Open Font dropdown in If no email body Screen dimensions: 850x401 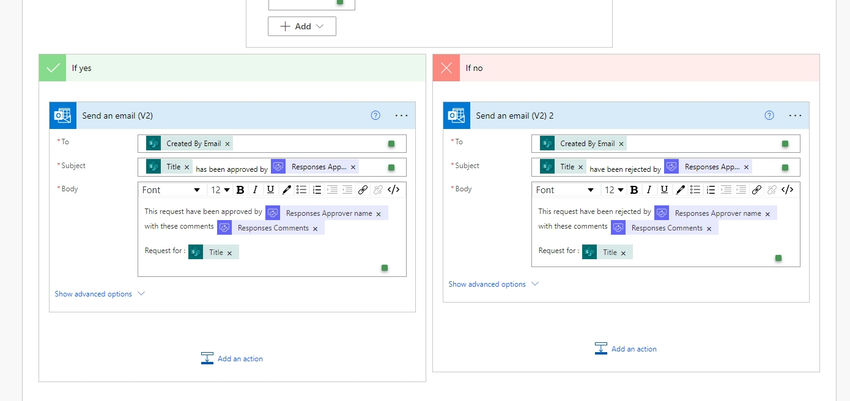click(565, 190)
